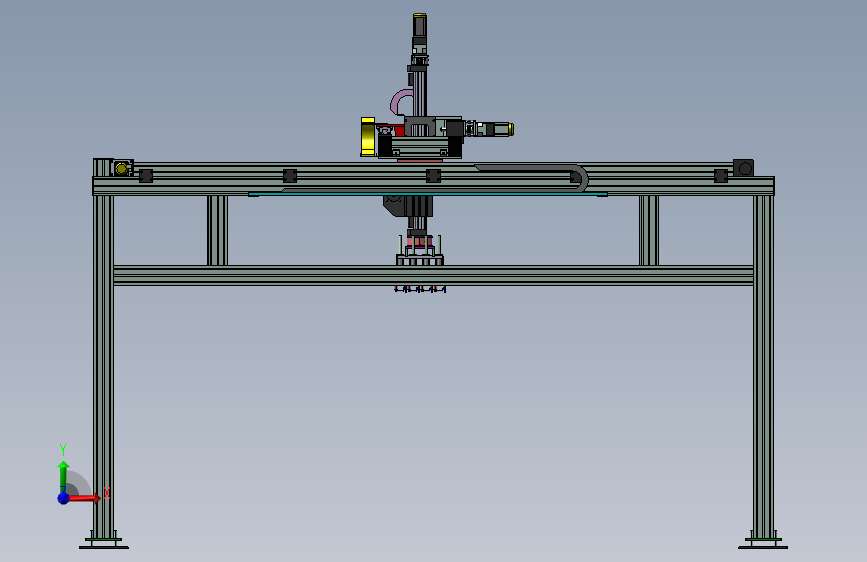Screen dimensions: 867x562
Task: Select the right short vertical strut between beams
Action: coord(649,230)
